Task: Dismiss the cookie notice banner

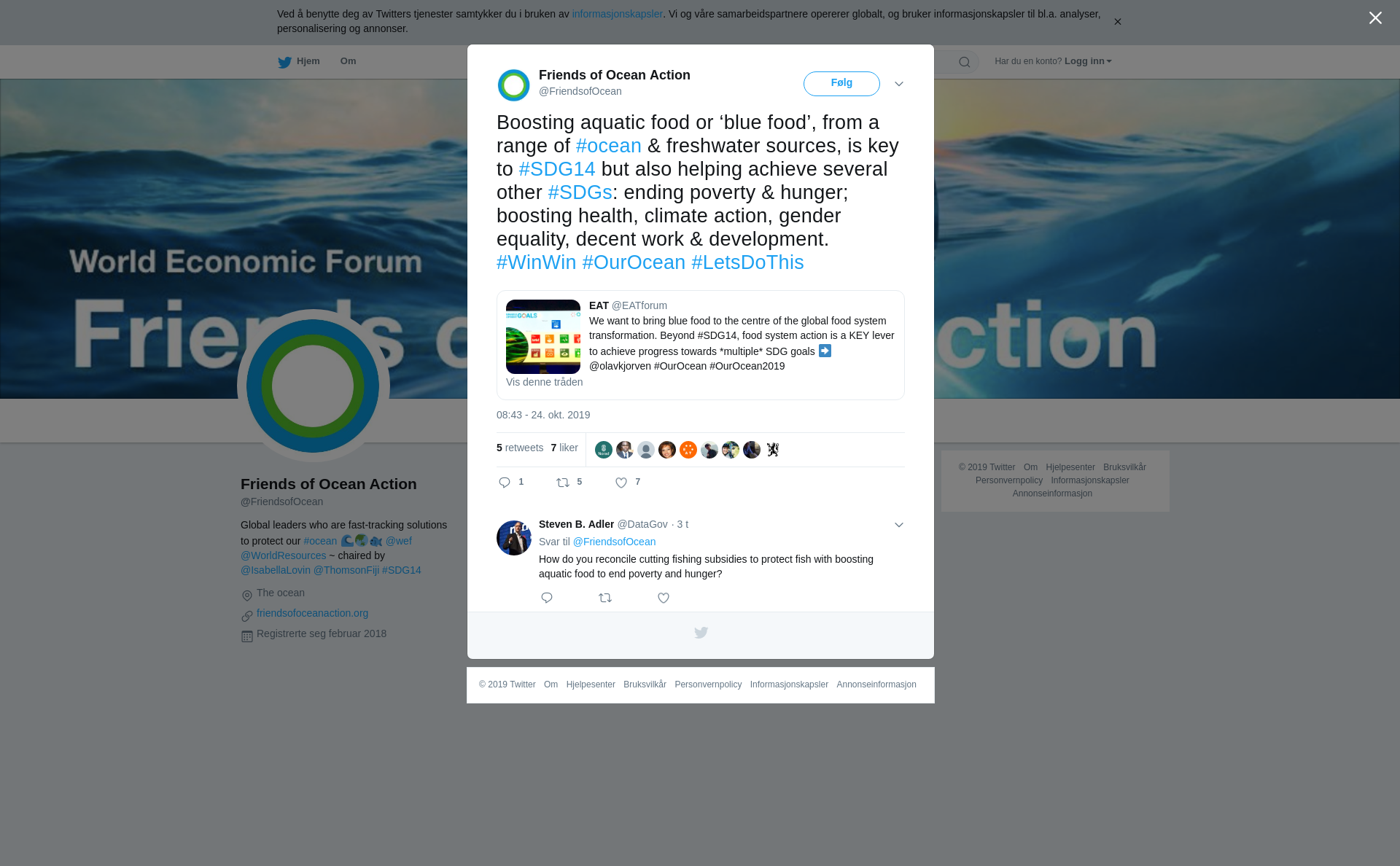Action: [1117, 22]
